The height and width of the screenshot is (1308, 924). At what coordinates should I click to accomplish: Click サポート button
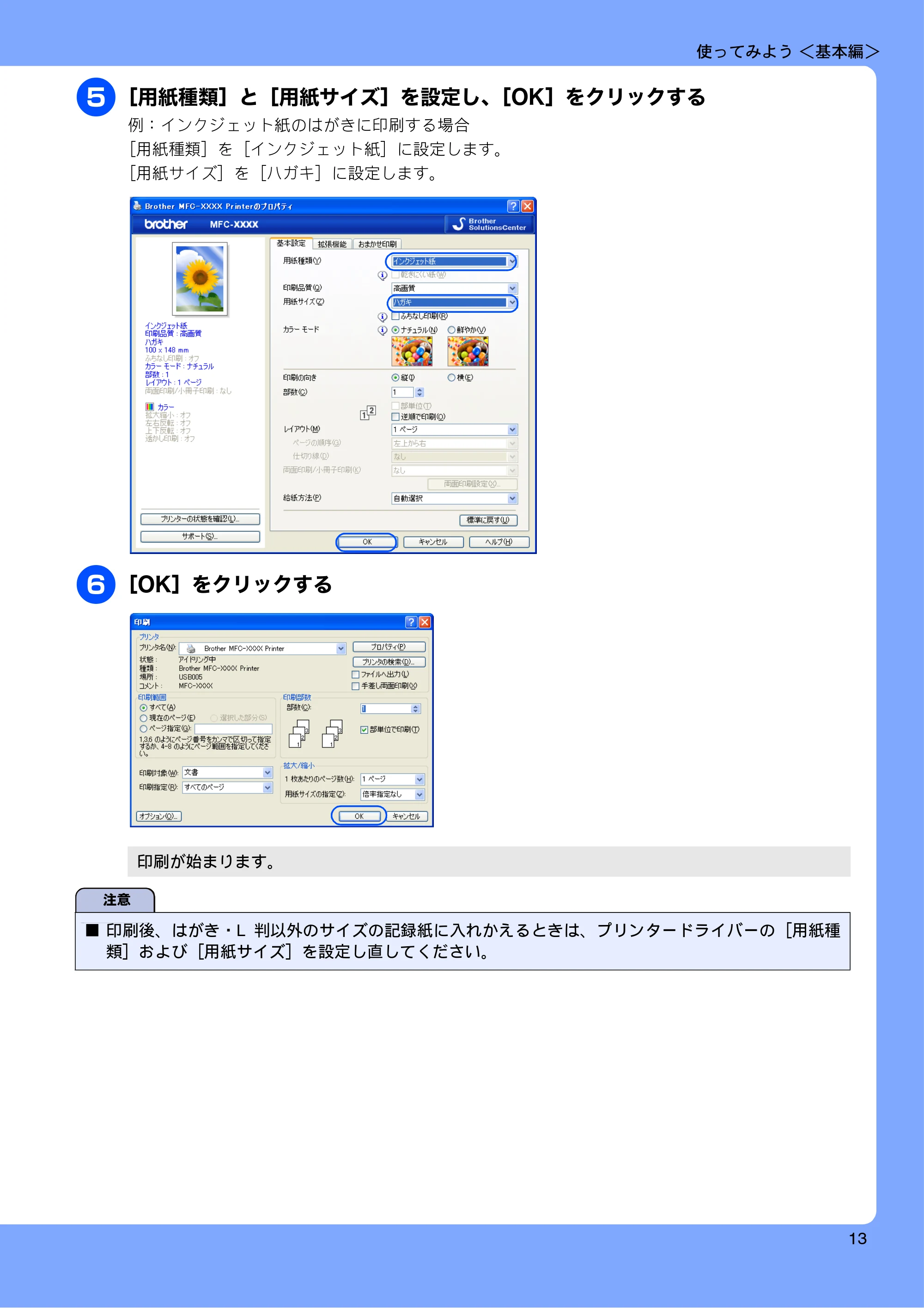(200, 536)
